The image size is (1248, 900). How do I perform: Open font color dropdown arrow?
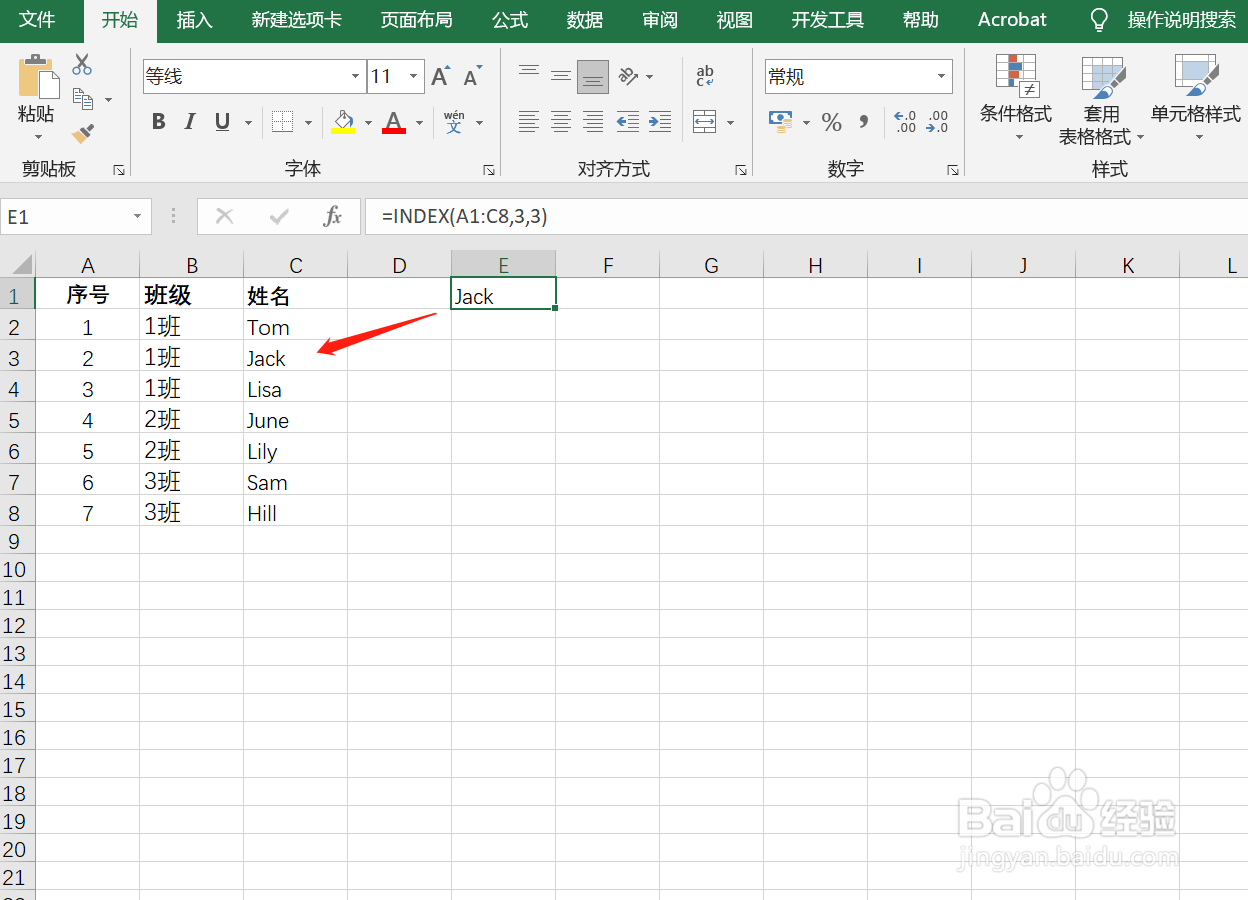pyautogui.click(x=420, y=122)
